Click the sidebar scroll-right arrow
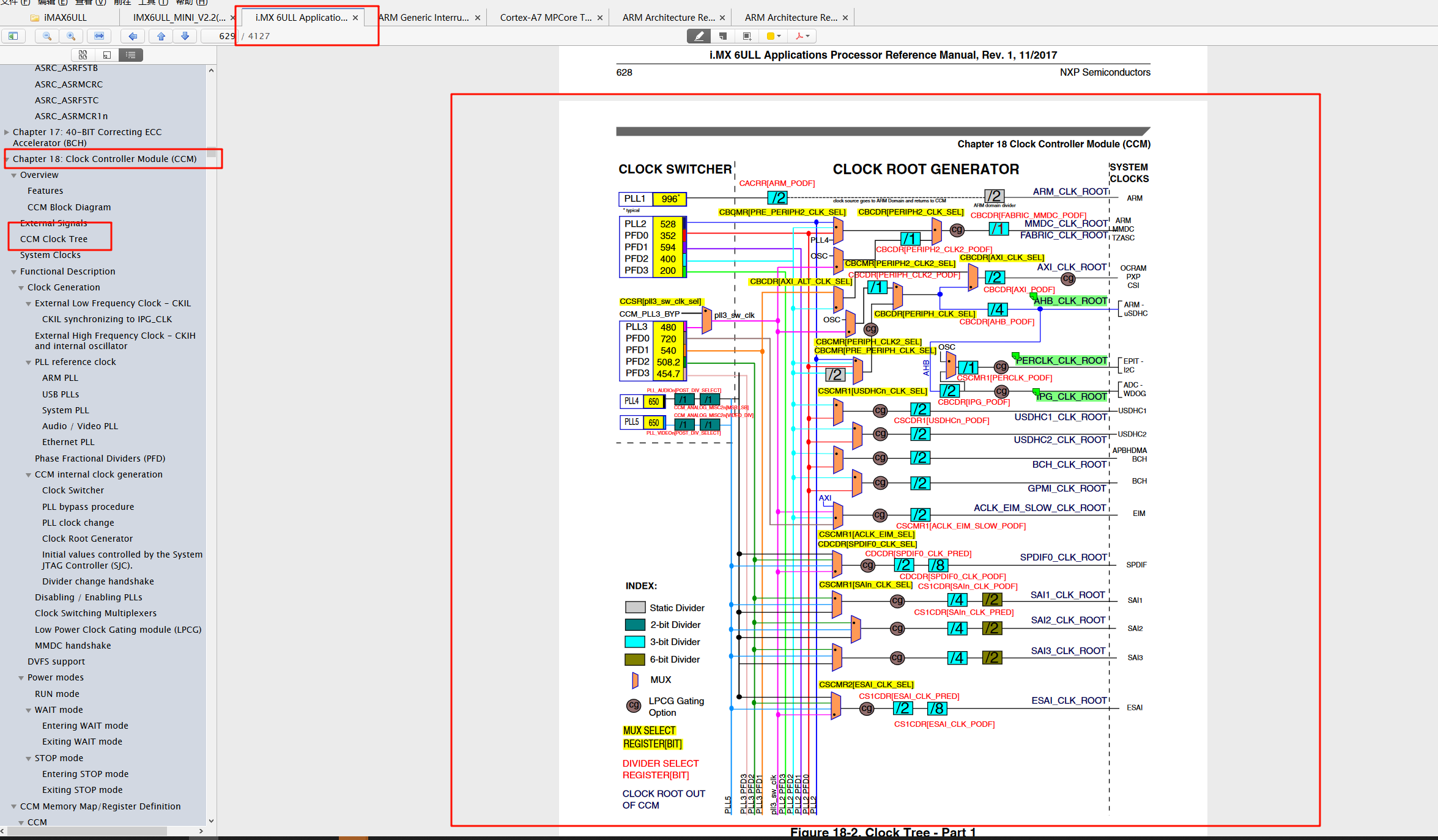Viewport: 1438px width, 840px height. click(201, 831)
